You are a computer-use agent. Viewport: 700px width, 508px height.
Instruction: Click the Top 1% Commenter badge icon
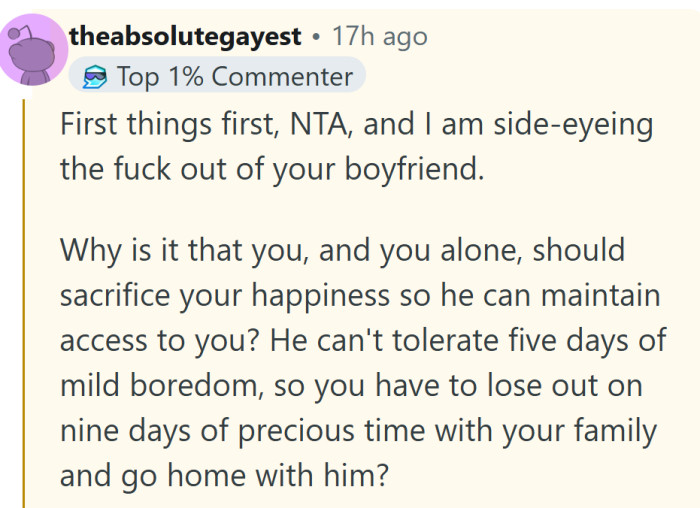[x=95, y=76]
